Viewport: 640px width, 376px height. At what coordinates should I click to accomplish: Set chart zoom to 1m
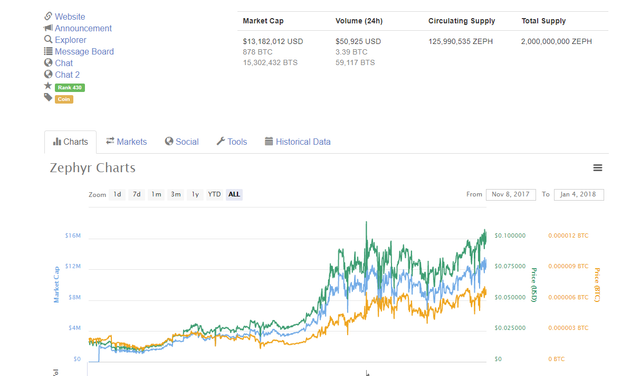pos(156,194)
